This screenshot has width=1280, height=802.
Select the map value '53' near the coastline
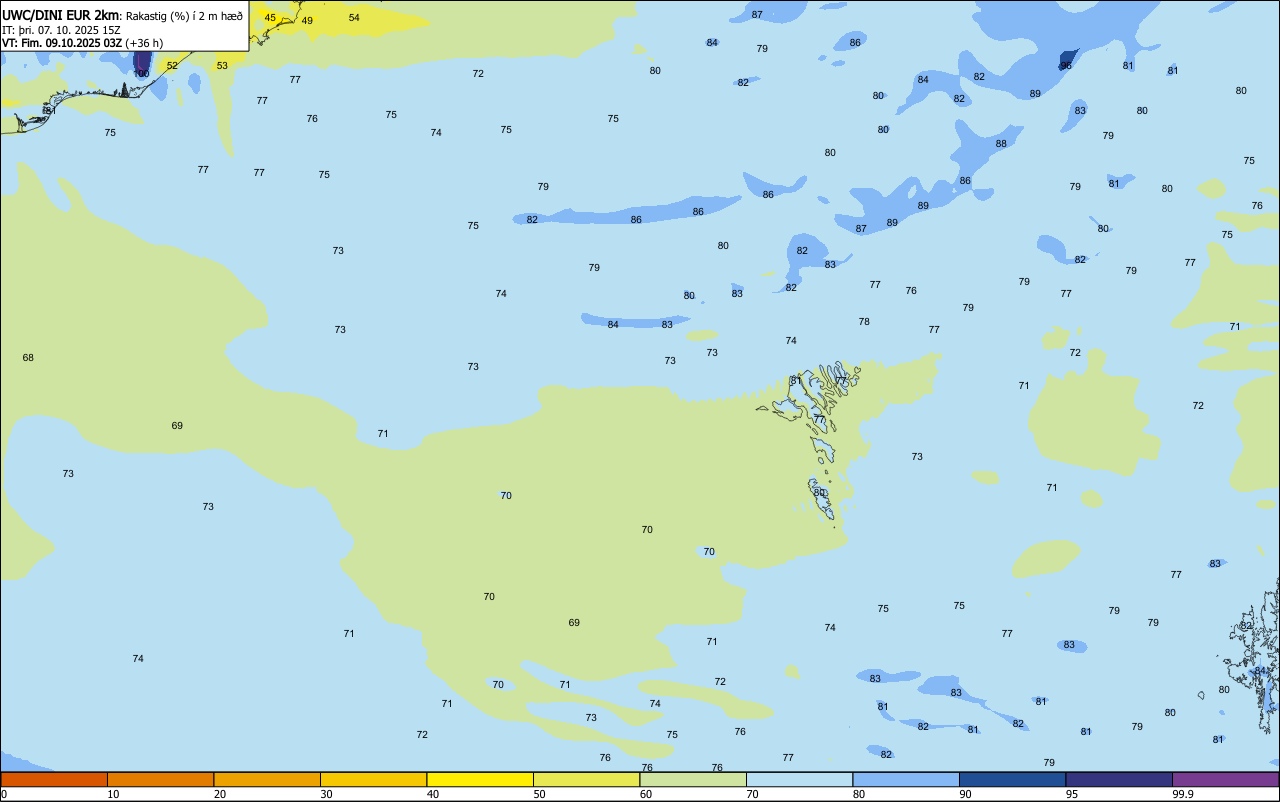click(222, 66)
